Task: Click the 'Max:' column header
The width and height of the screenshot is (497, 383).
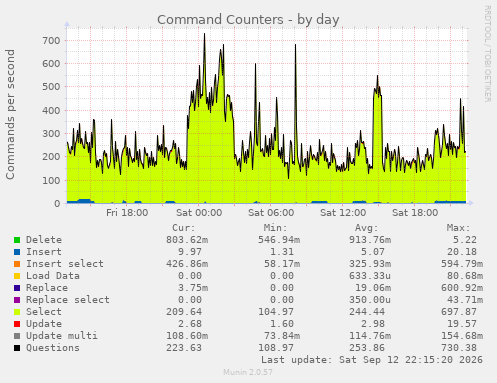Action: (458, 228)
